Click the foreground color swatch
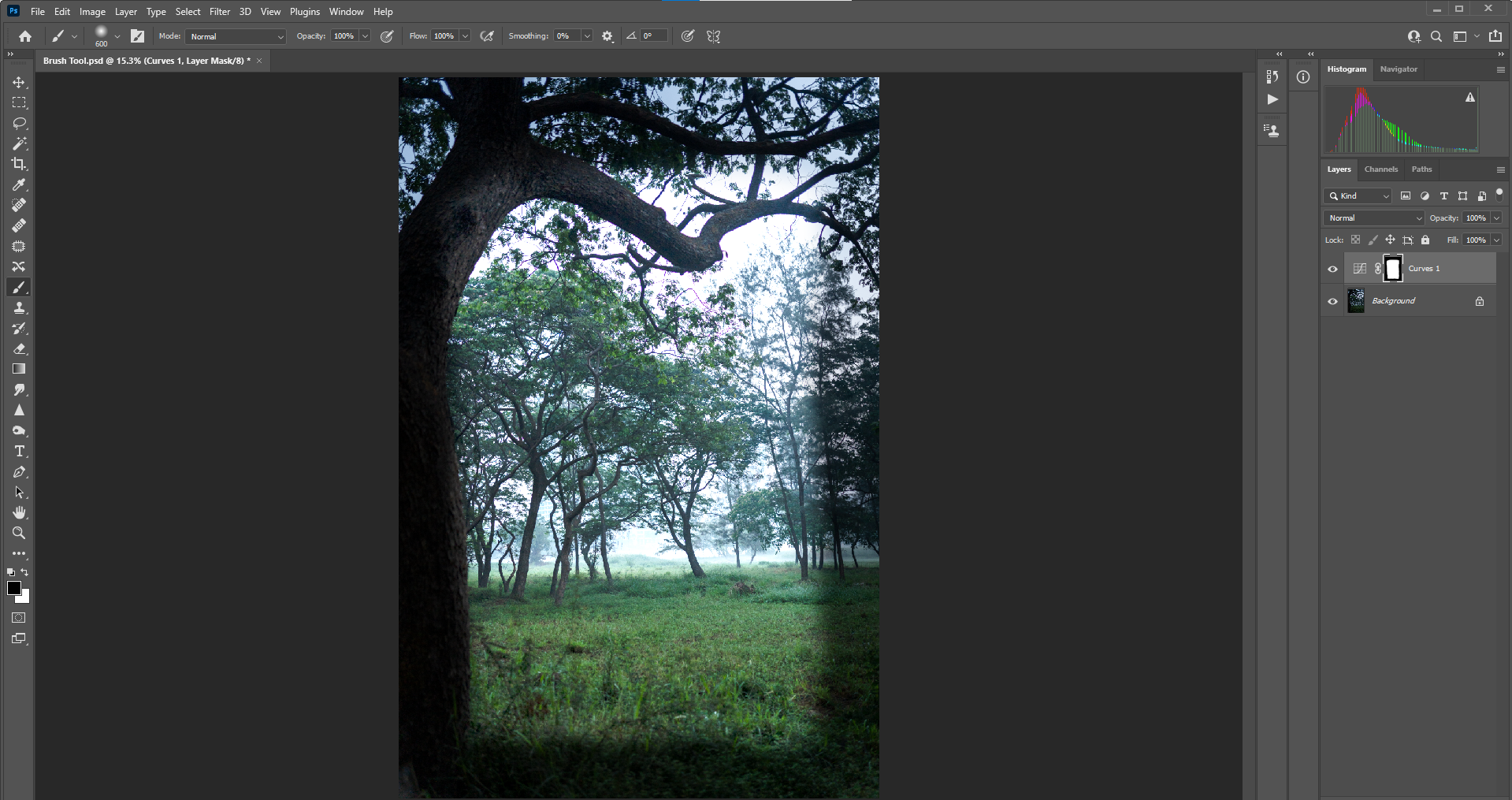 click(x=14, y=588)
